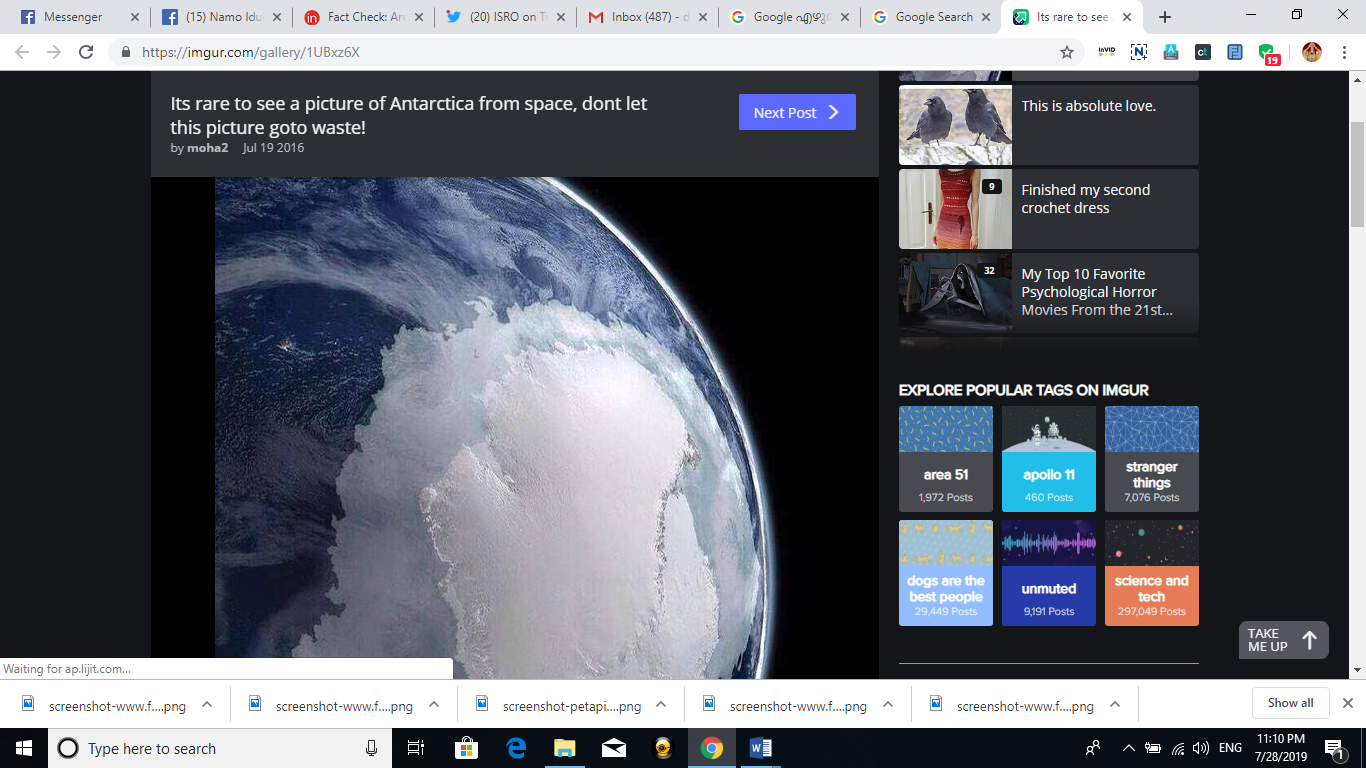
Task: Open the Mail app from taskbar
Action: (x=614, y=748)
